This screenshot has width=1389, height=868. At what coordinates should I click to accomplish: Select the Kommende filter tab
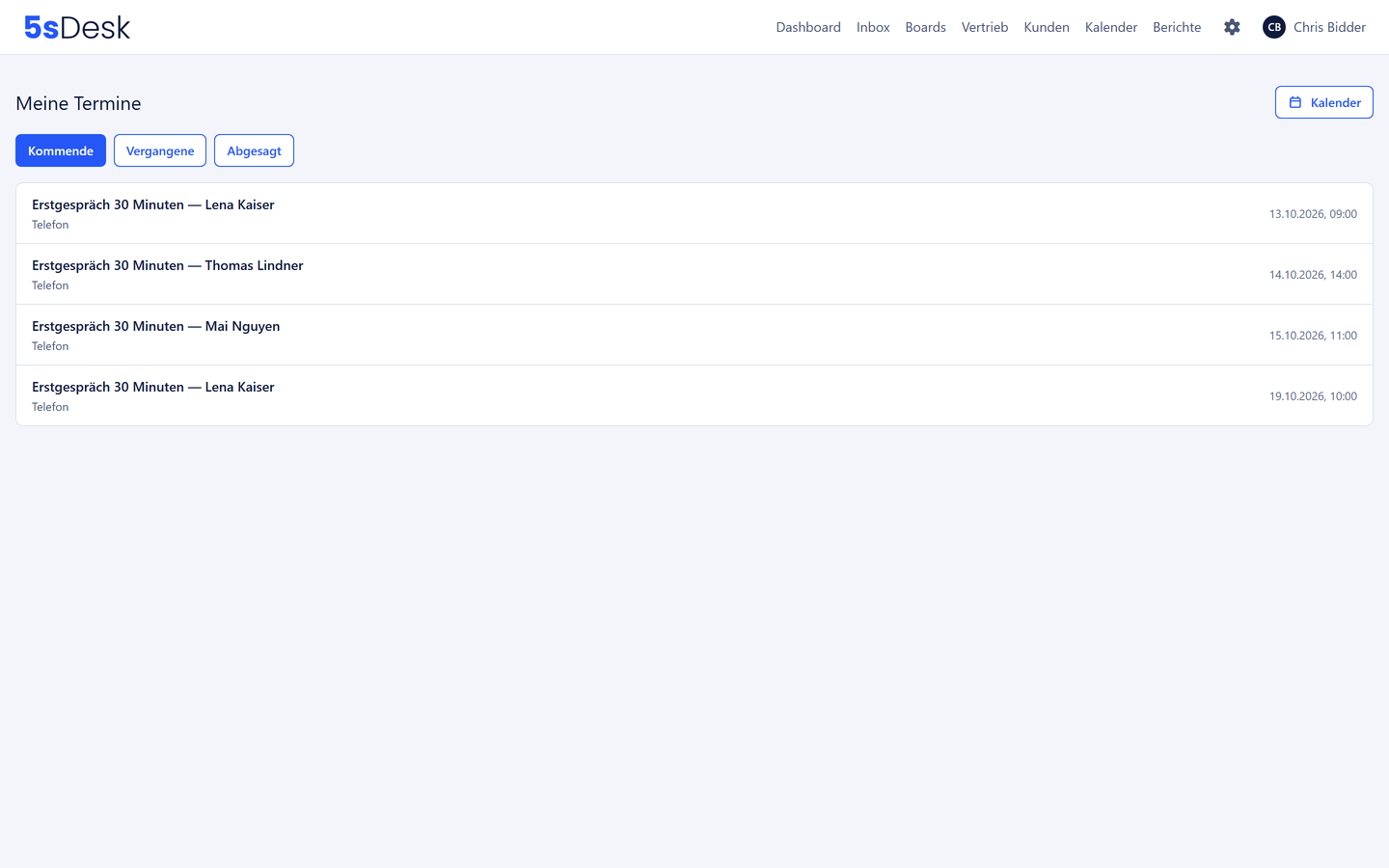tap(61, 150)
